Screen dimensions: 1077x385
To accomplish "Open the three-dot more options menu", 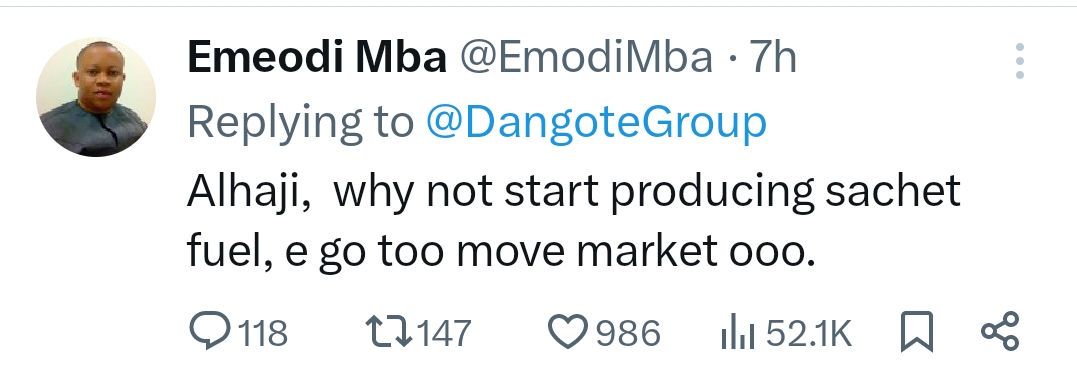I will coord(1019,60).
